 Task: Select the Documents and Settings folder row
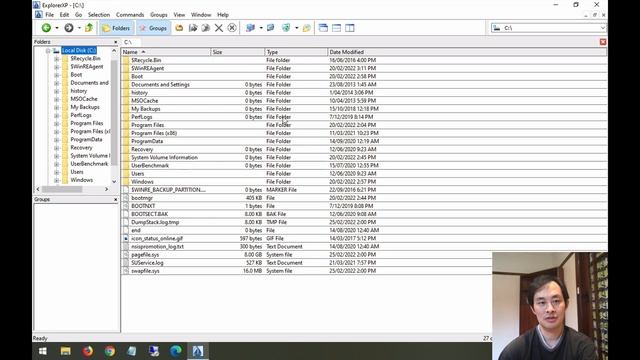pos(364,84)
